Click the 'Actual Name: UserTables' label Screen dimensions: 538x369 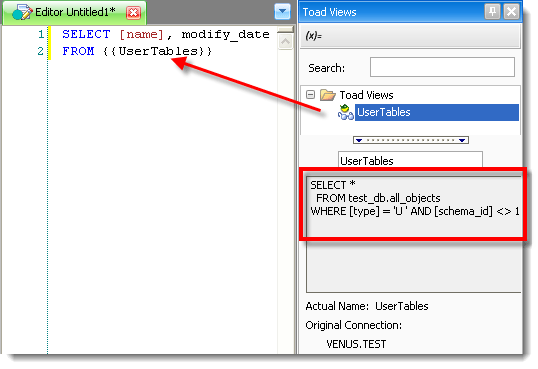tap(367, 306)
